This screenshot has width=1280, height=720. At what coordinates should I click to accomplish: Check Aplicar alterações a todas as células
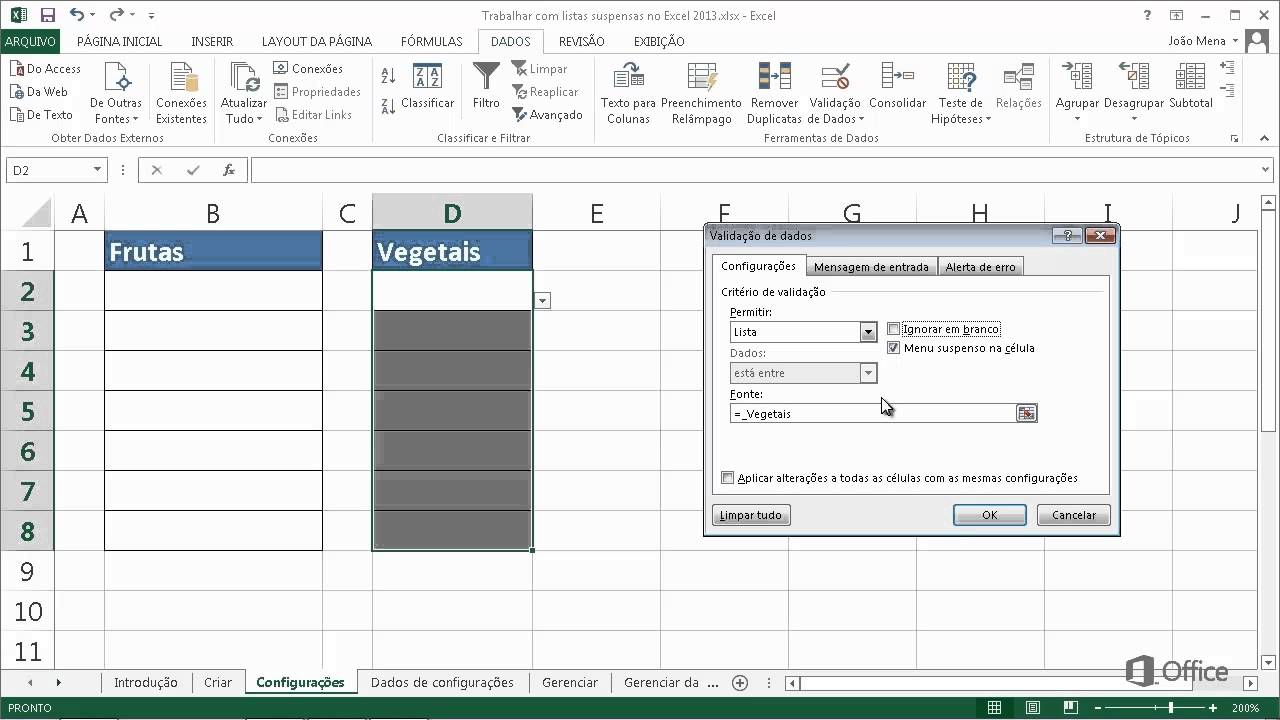click(728, 478)
